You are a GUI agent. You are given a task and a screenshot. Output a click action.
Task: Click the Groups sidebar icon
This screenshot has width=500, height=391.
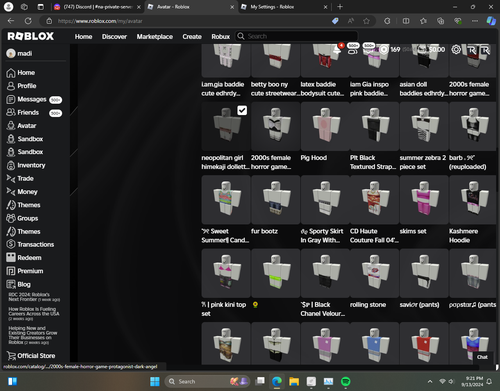coord(11,218)
